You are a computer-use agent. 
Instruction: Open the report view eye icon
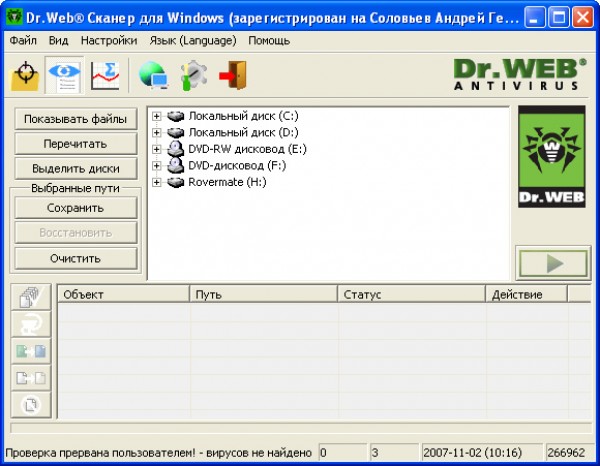[x=64, y=75]
